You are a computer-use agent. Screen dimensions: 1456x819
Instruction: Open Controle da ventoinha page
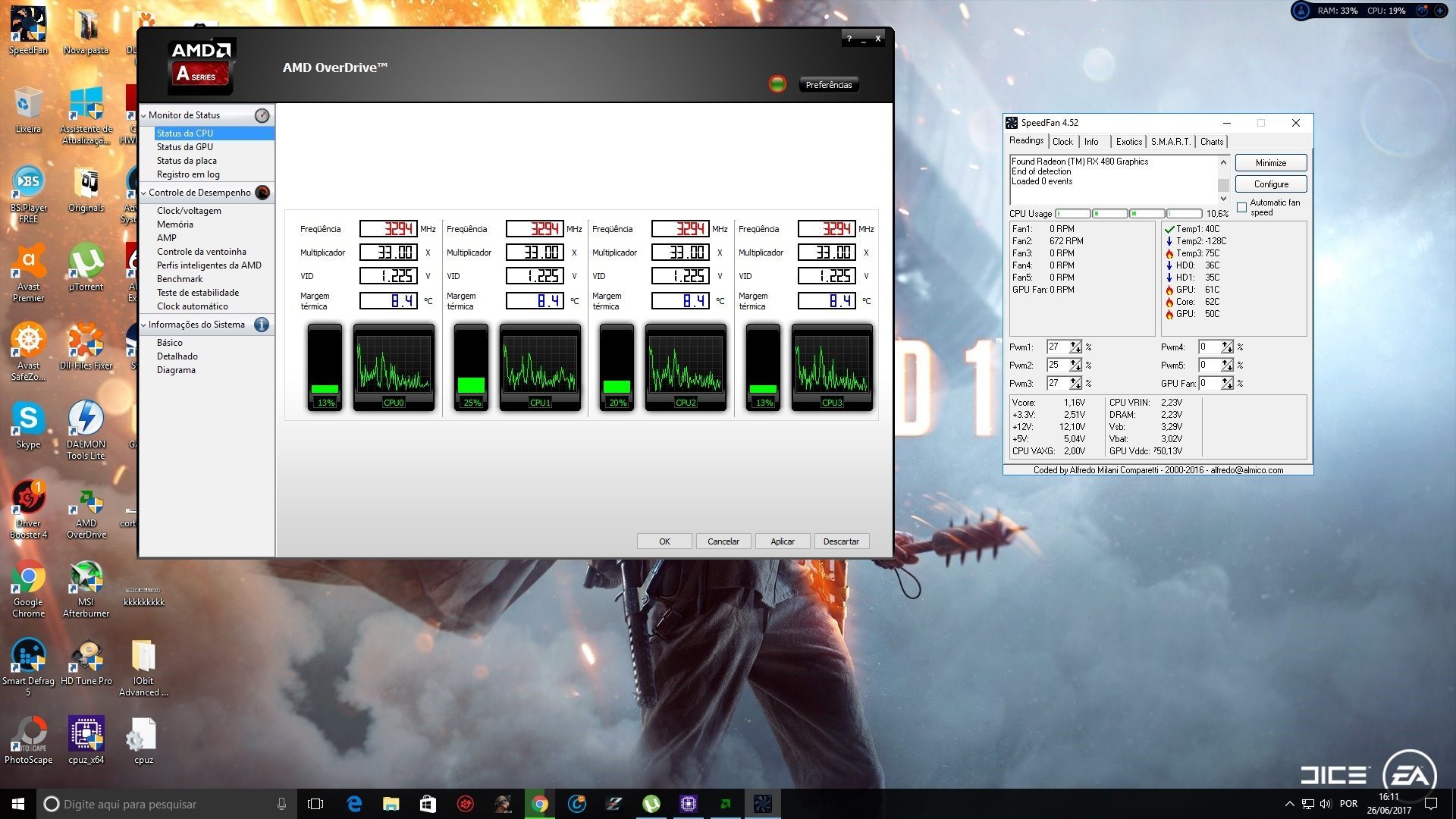(201, 252)
